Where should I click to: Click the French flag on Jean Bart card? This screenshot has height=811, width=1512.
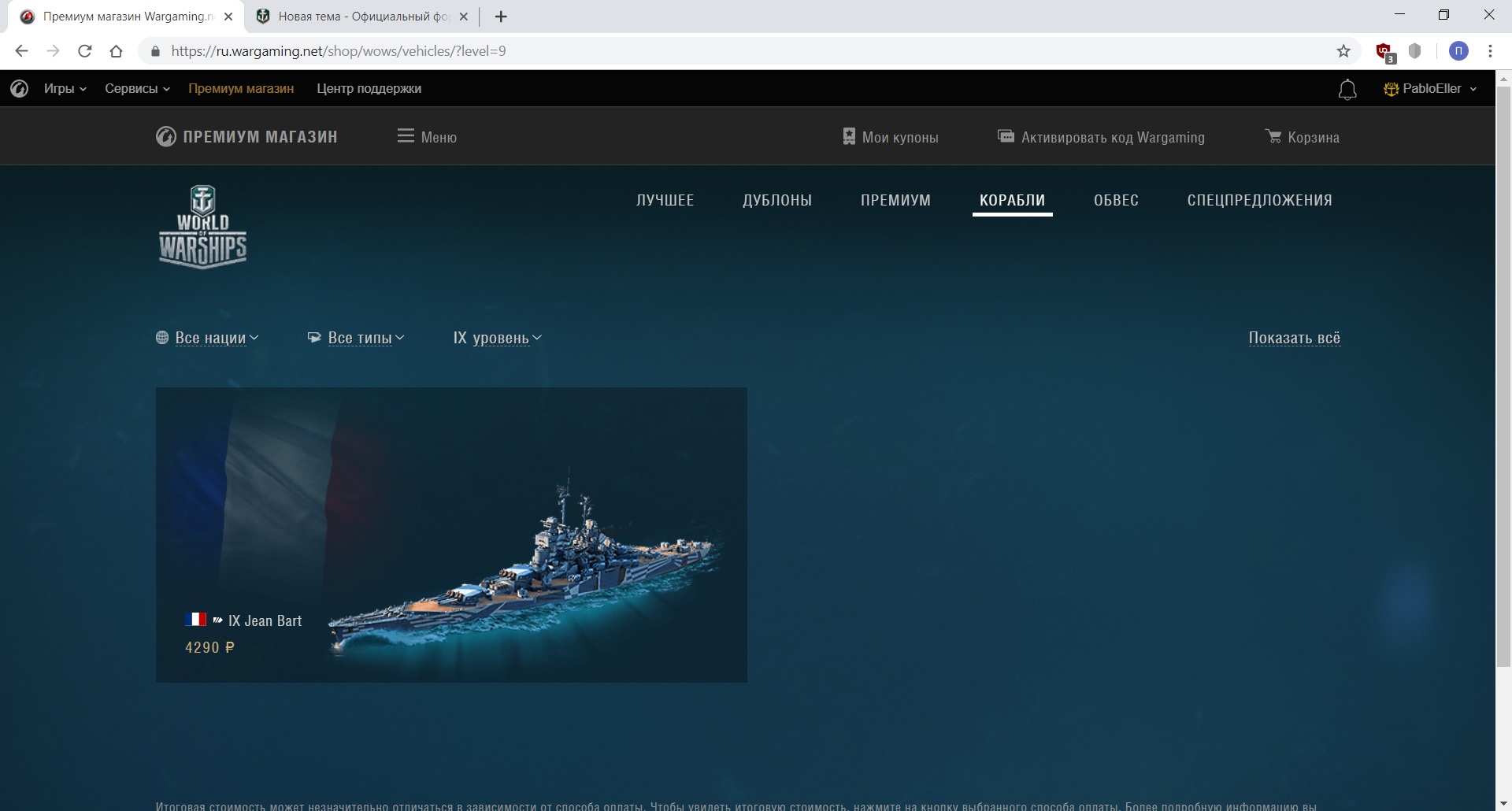click(195, 620)
